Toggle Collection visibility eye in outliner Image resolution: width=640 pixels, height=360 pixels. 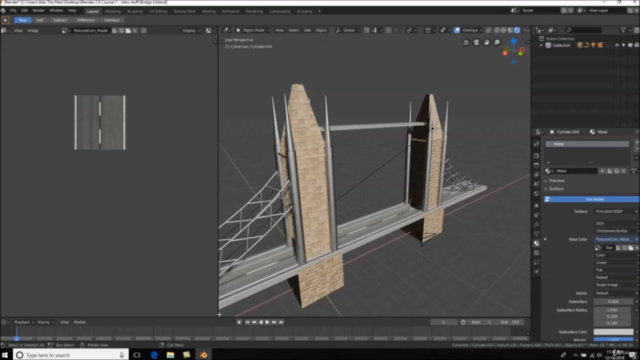tap(617, 45)
